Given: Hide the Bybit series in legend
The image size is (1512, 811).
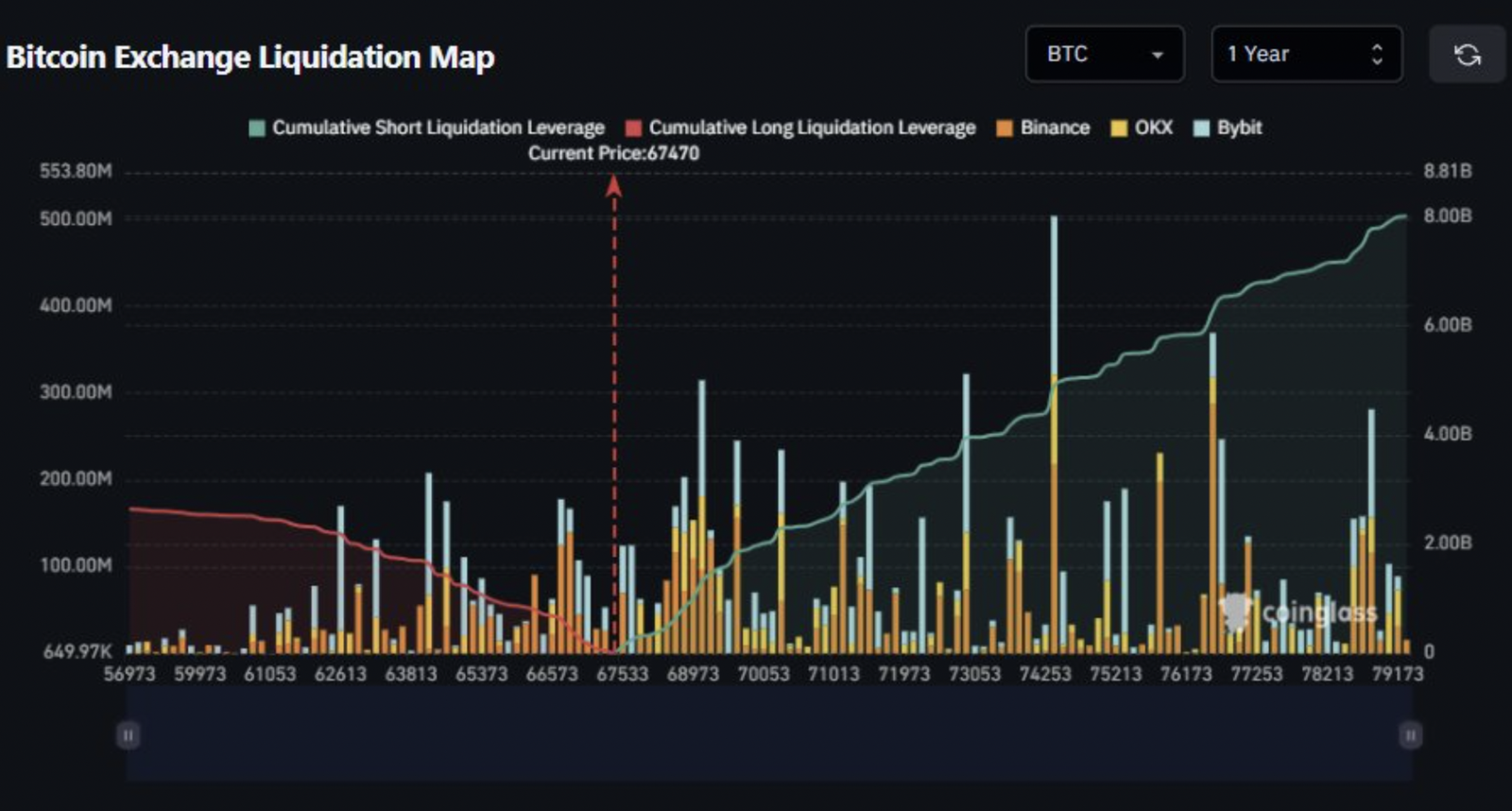Looking at the screenshot, I should pos(1239,128).
